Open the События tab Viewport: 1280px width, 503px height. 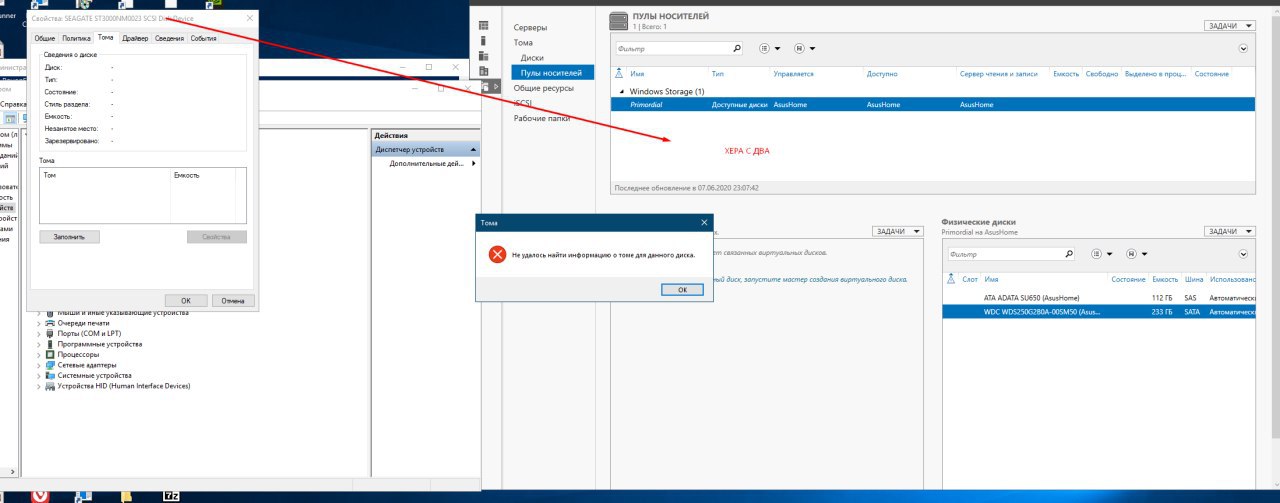[x=203, y=38]
